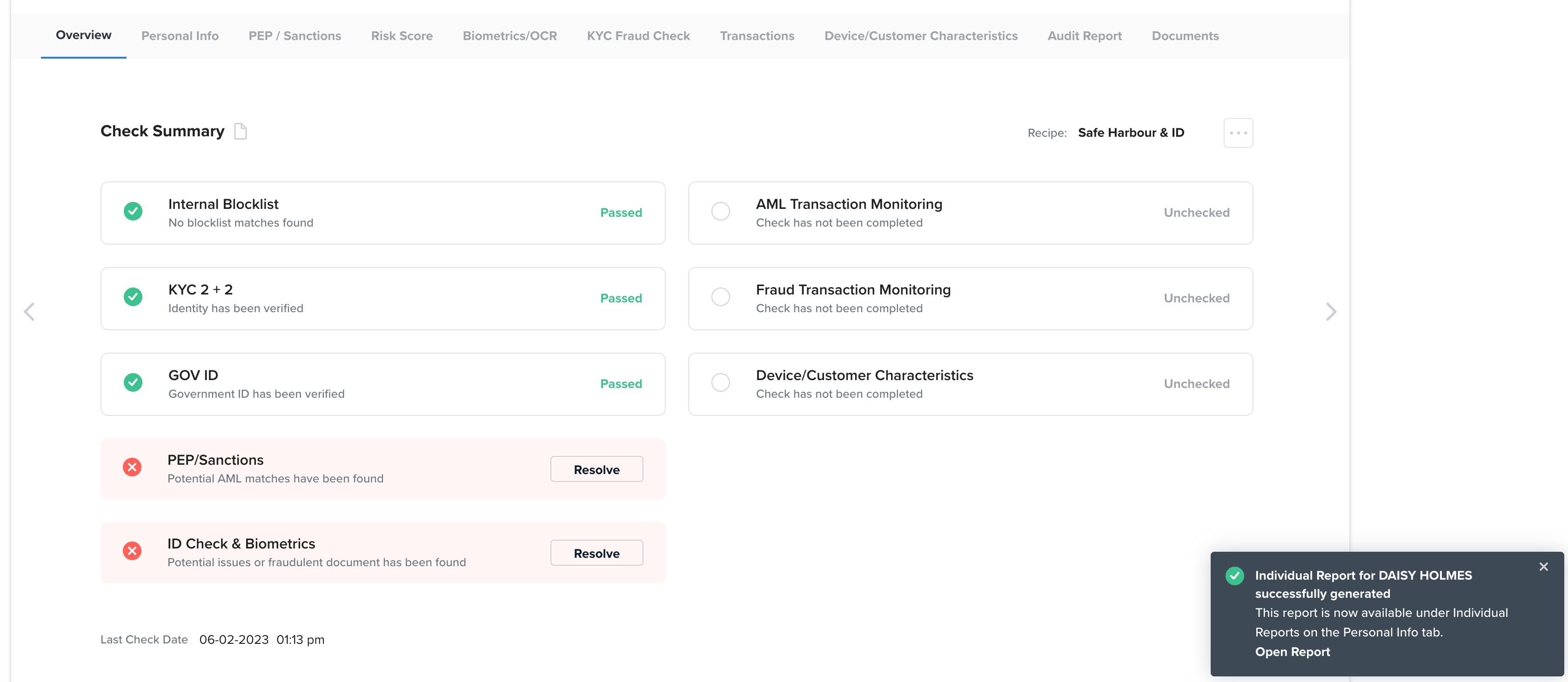This screenshot has height=682, width=1568.
Task: Select the Device/Customer Characteristics unchecked circle
Action: [720, 383]
